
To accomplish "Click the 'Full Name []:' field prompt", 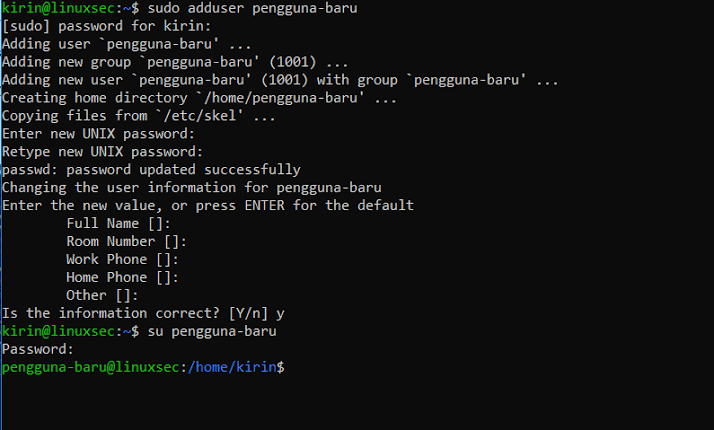I will (118, 224).
